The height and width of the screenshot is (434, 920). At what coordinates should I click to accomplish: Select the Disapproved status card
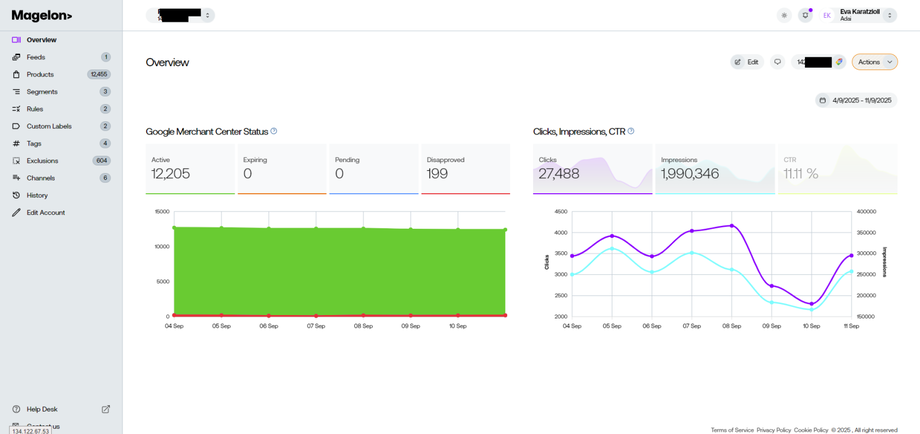click(x=465, y=168)
